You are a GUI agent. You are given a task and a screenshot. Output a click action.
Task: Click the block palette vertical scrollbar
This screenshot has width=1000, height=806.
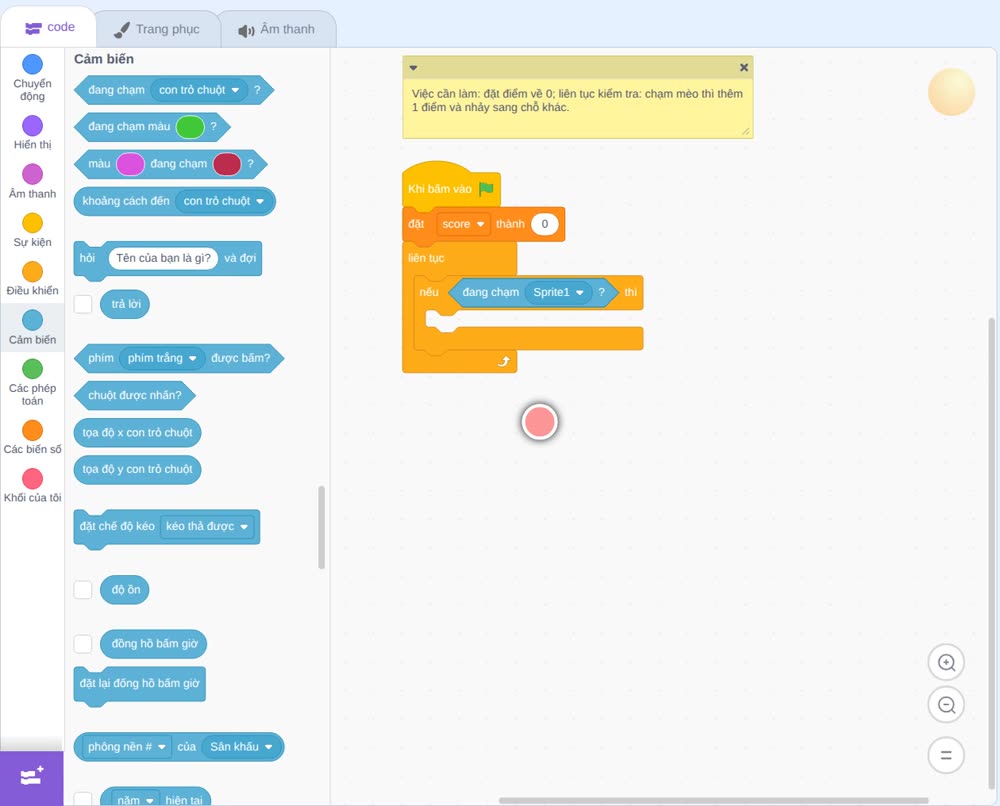click(321, 527)
